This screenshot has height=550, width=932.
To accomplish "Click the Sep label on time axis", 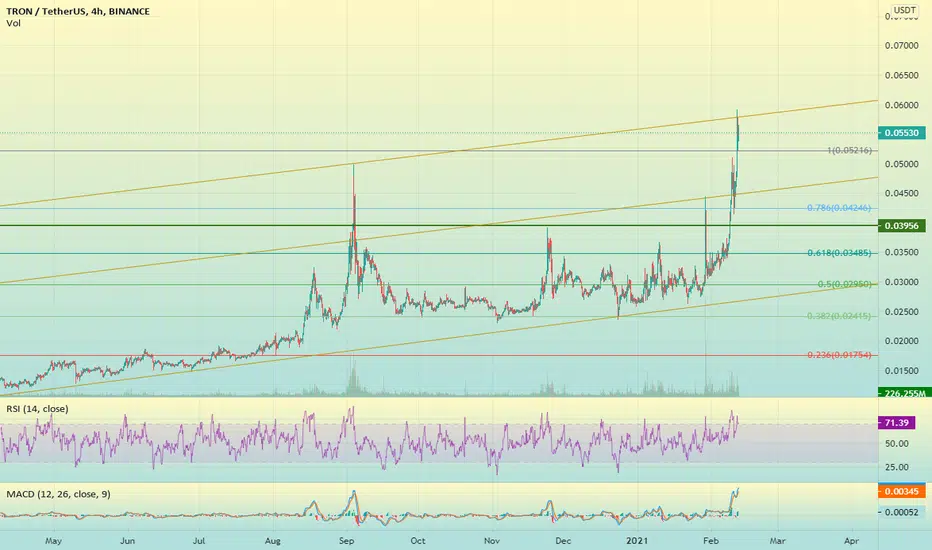I will point(347,541).
